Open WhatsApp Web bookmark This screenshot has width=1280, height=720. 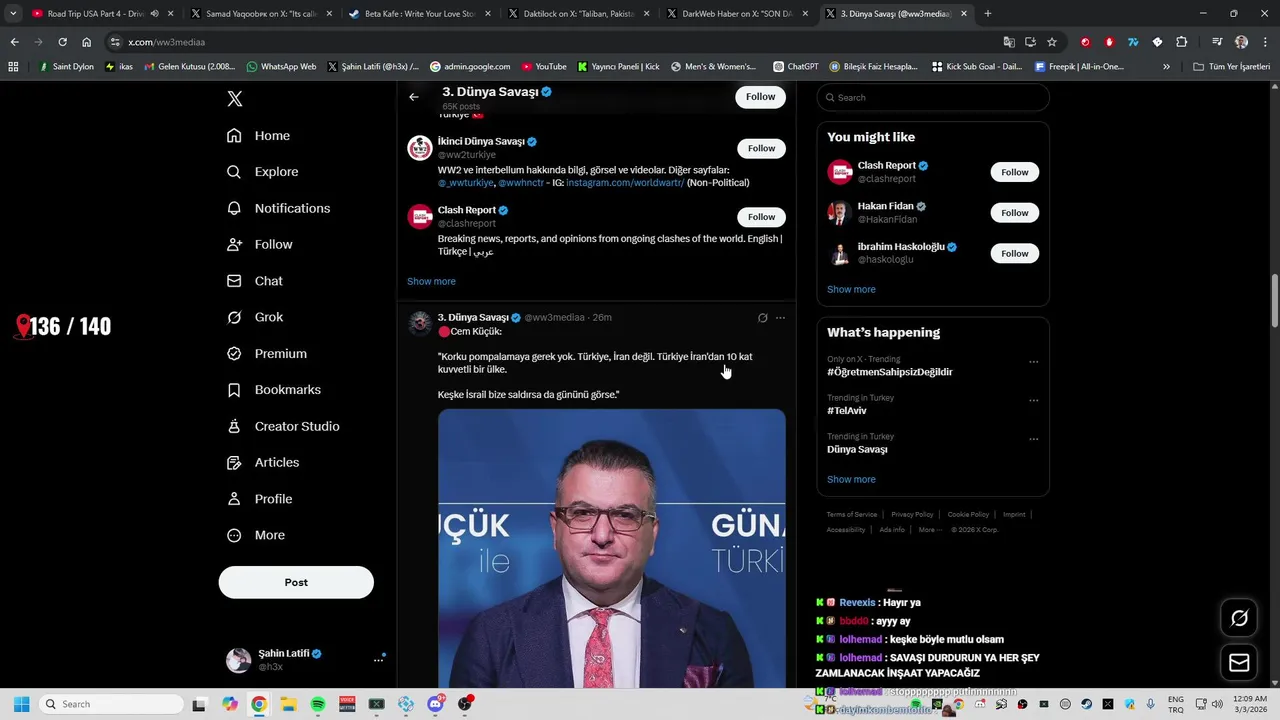point(280,67)
